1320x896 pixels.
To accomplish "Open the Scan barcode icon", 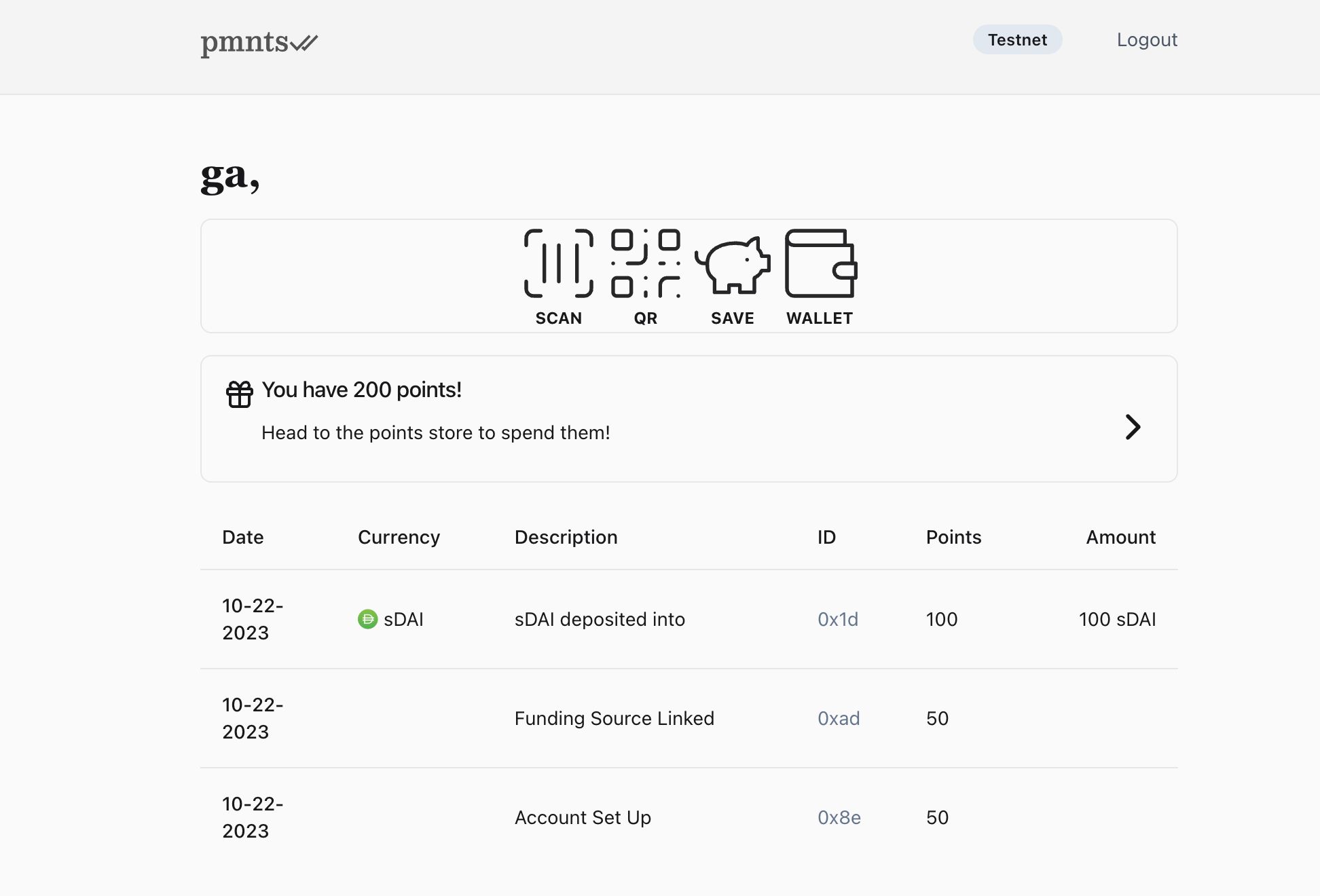I will 558,263.
